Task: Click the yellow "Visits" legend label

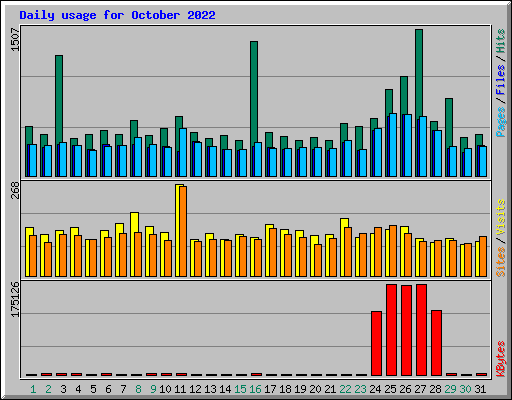Action: coord(500,218)
